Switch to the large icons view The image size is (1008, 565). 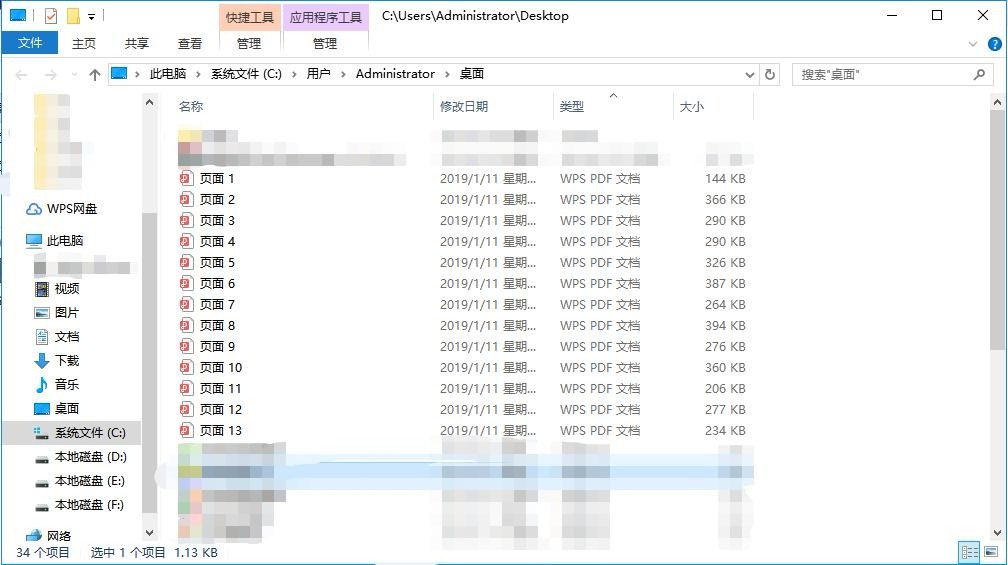coord(991,552)
